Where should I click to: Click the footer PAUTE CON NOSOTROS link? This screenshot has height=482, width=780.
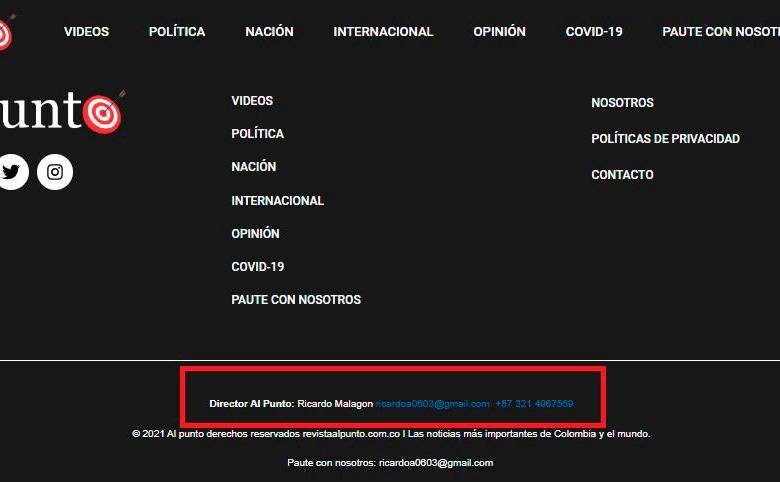296,300
